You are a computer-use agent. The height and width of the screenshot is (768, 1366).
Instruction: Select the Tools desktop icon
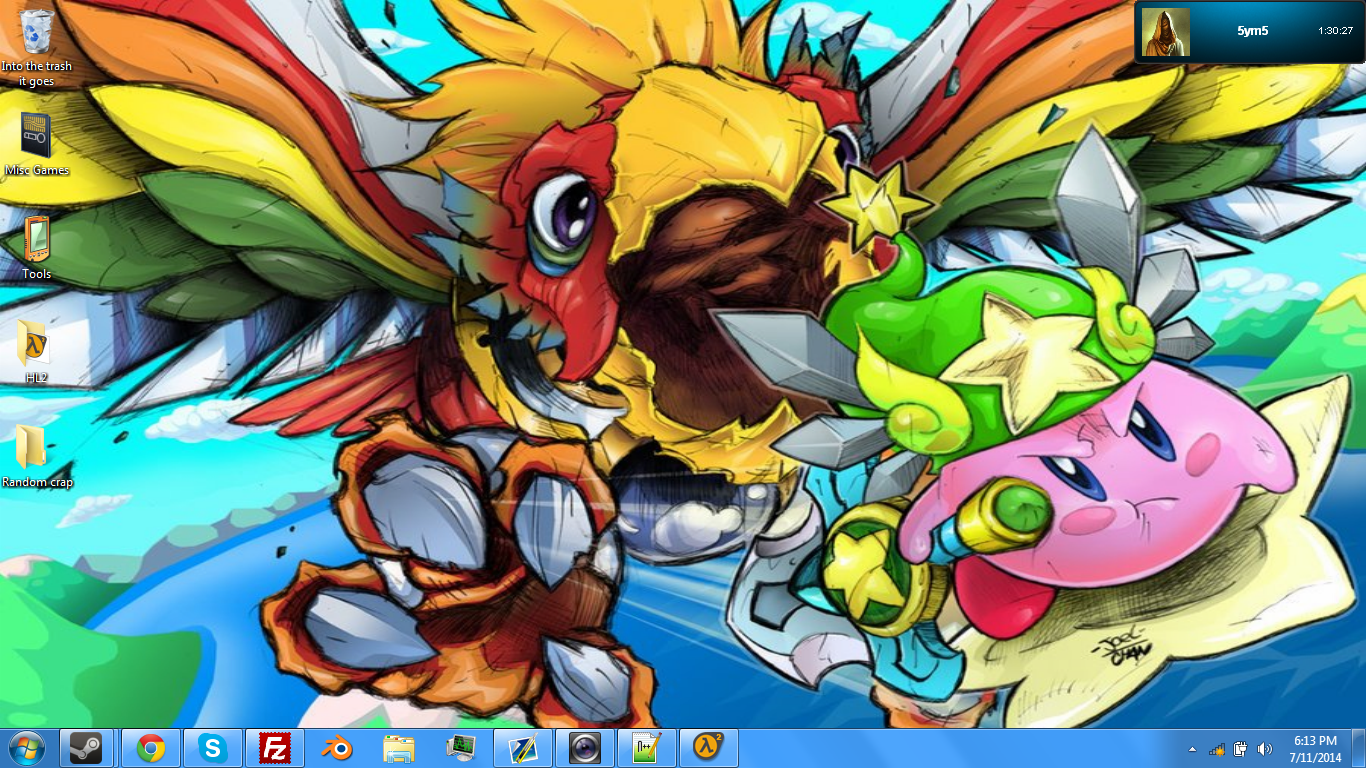click(x=36, y=239)
